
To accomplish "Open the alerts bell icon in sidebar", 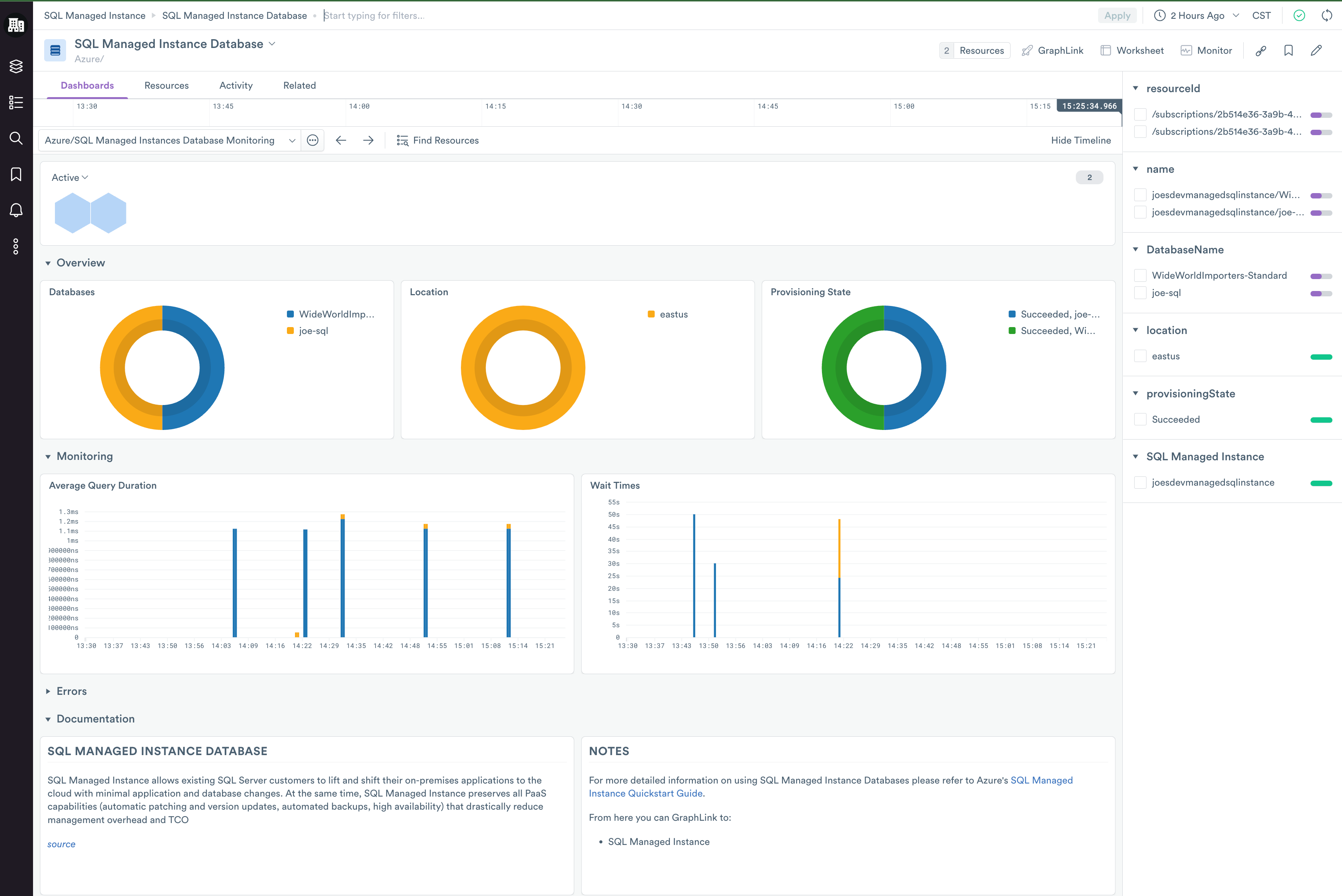I will tap(16, 210).
